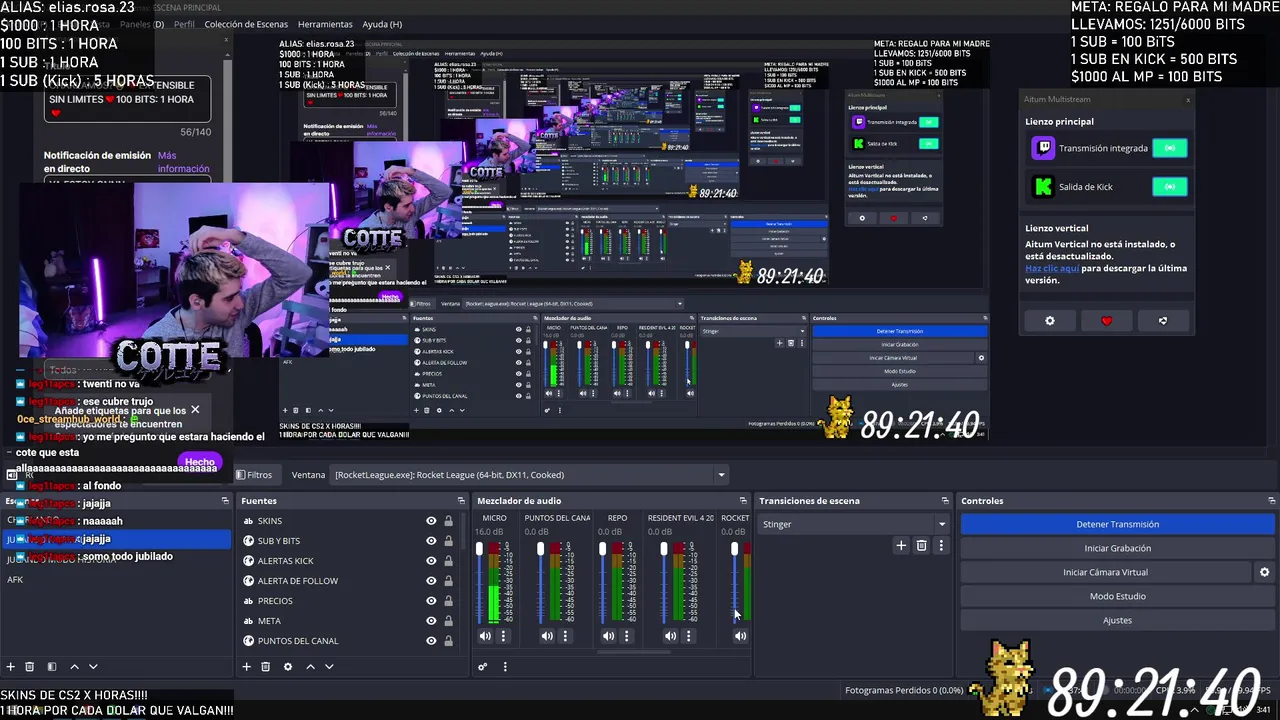
Task: Hide the ALERTA DE FOLLOW source
Action: pos(431,581)
